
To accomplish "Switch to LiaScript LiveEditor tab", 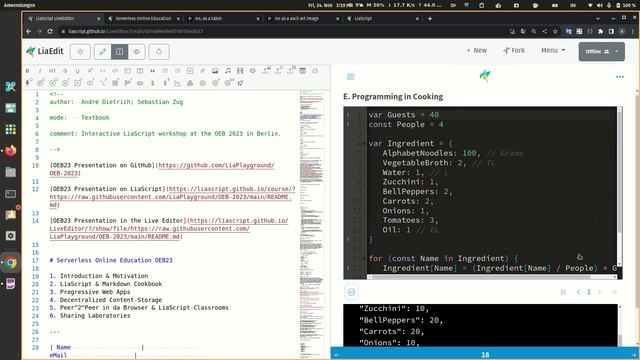I will (x=62, y=19).
